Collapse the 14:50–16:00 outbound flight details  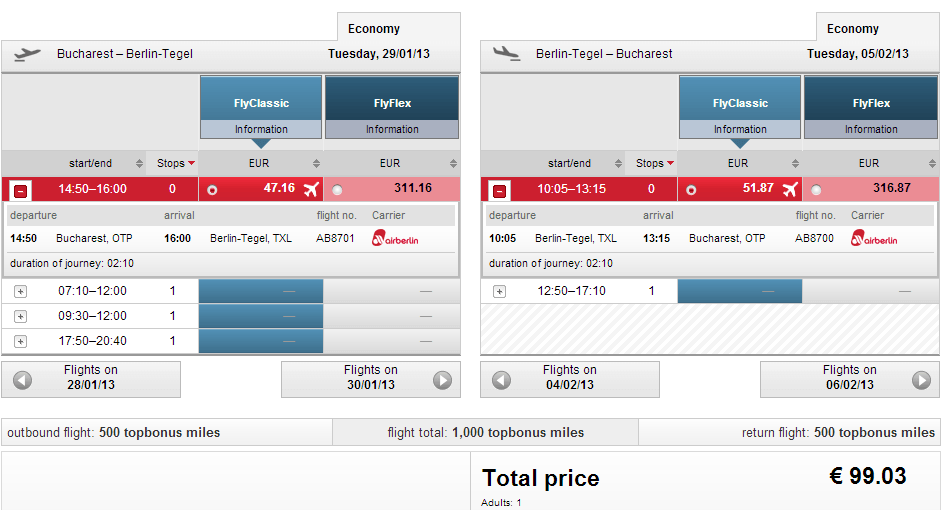coord(21,190)
